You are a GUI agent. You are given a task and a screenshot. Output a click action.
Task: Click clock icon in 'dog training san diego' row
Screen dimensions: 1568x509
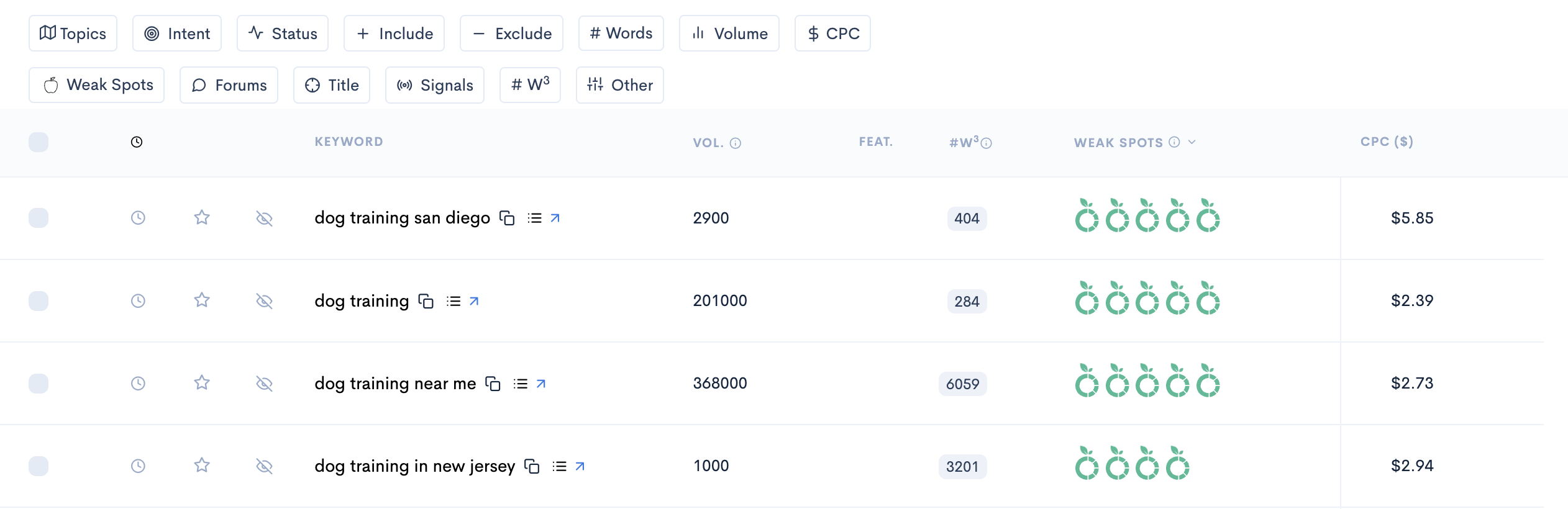tap(138, 218)
